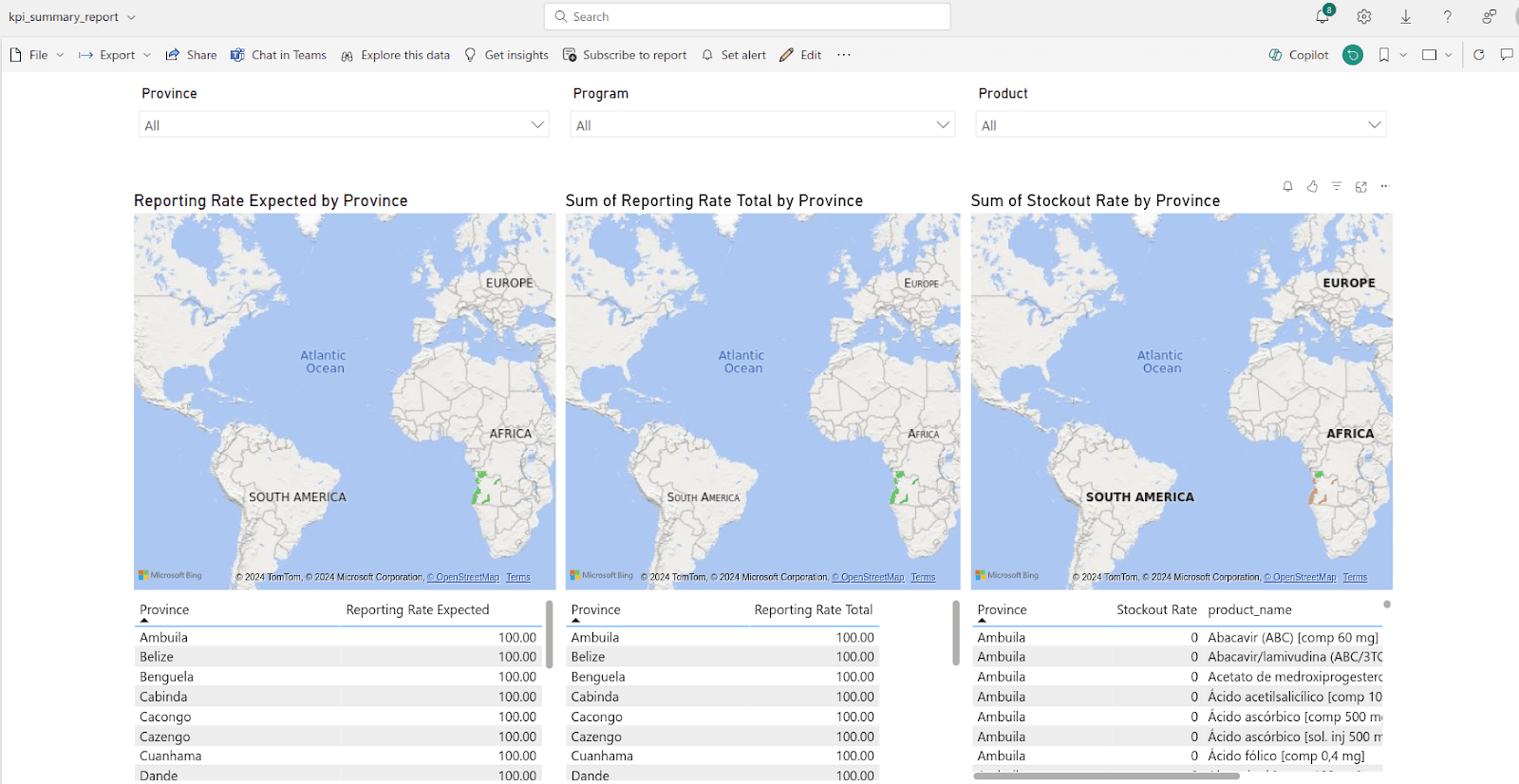This screenshot has width=1519, height=784.
Task: Click Province header in Stockout table
Action: pos(1002,609)
